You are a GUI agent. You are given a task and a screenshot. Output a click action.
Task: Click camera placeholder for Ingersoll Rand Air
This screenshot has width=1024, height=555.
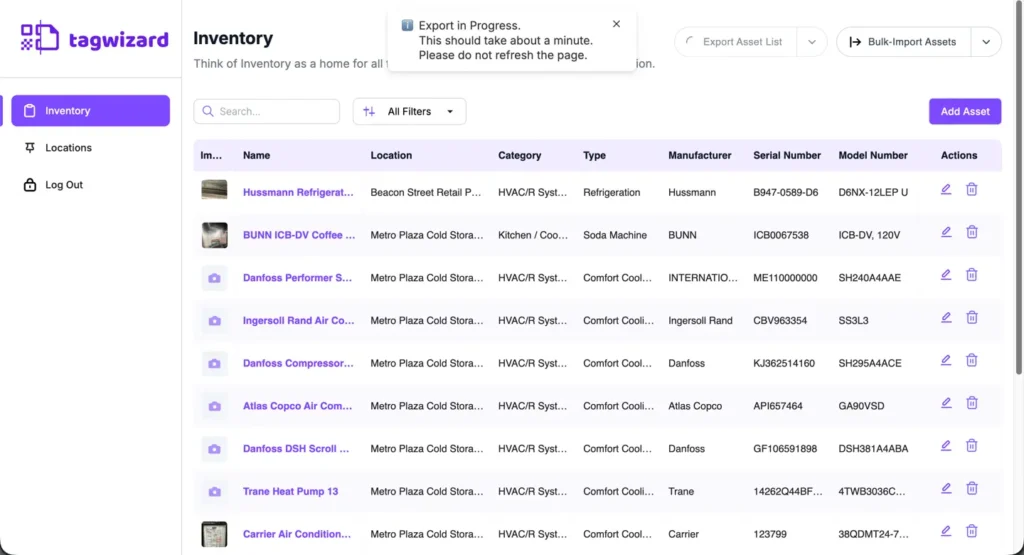(x=214, y=321)
